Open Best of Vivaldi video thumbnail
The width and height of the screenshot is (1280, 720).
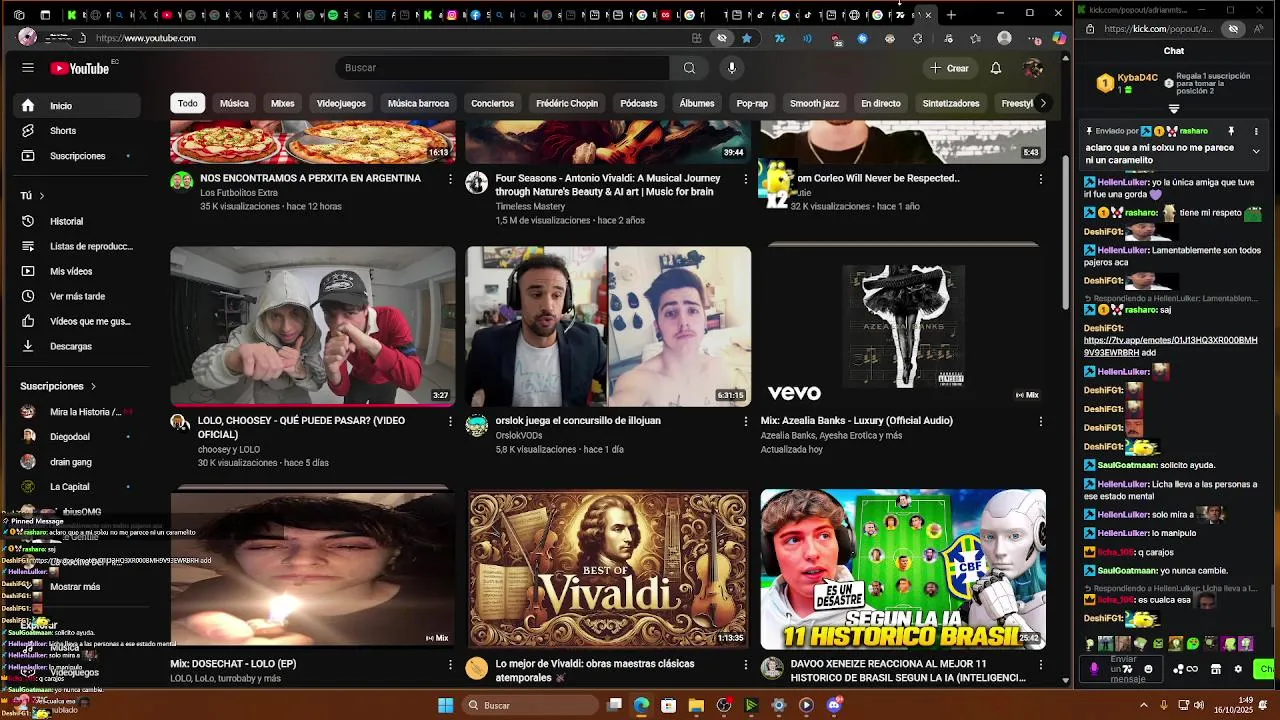(608, 568)
